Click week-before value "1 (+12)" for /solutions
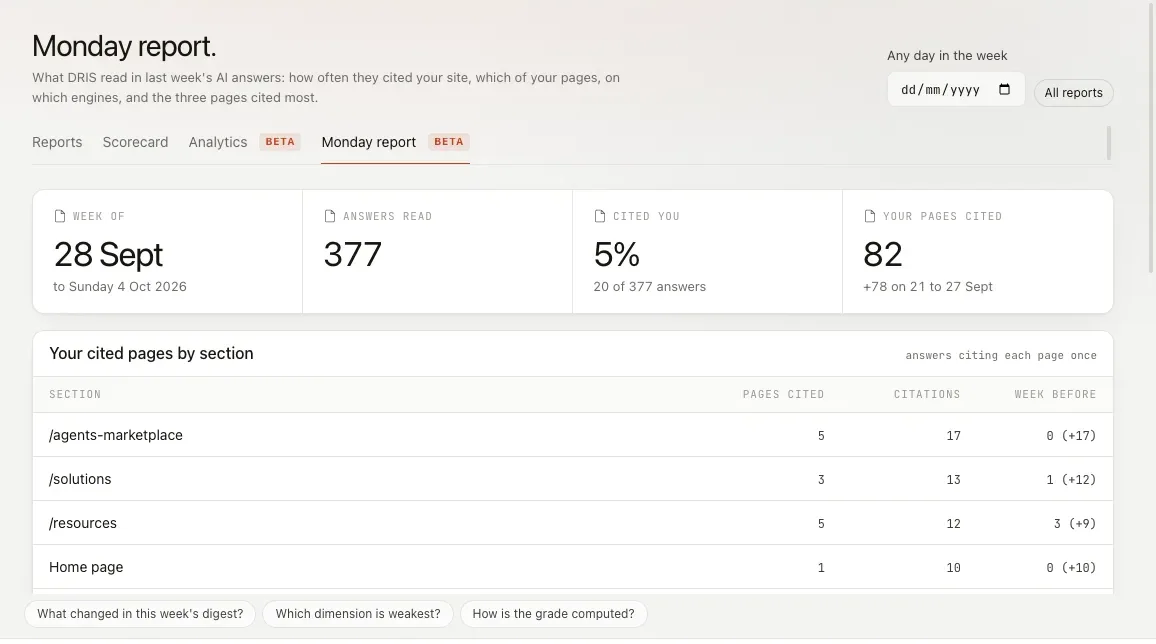Screen dimensions: 1156x644 point(1071,480)
